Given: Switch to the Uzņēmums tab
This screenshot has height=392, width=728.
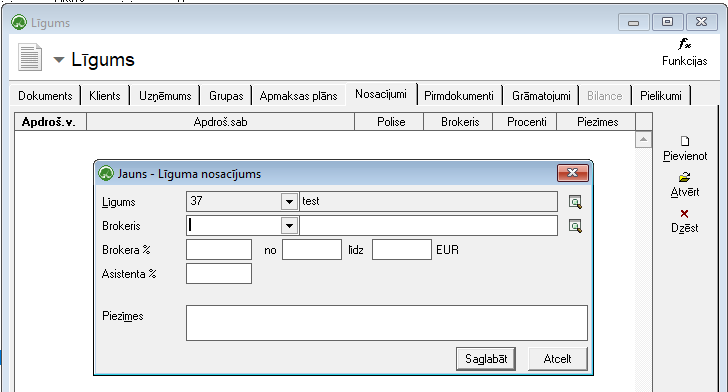Looking at the screenshot, I should click(165, 96).
